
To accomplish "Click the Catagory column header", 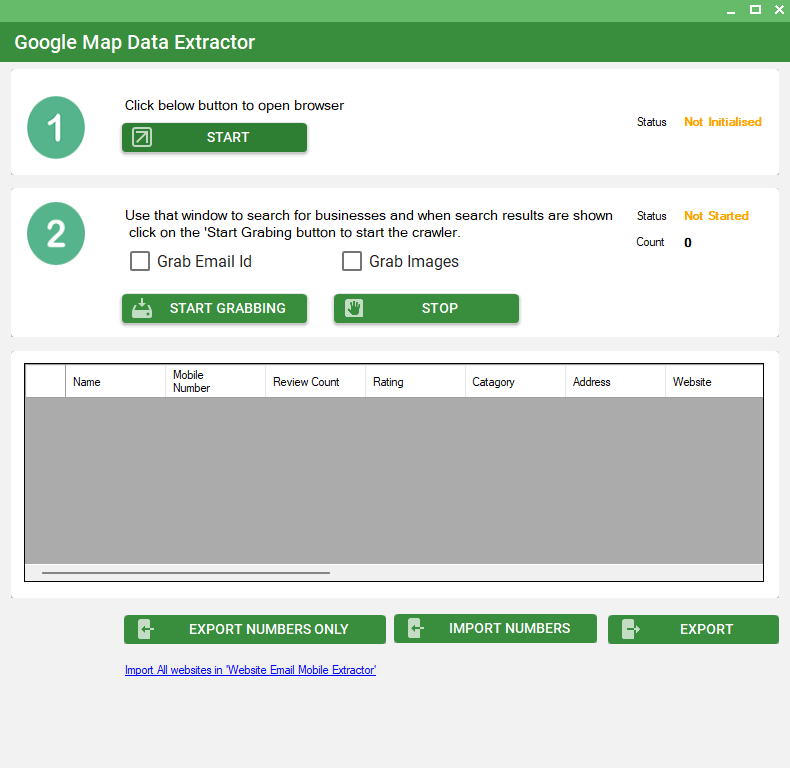I will [x=515, y=382].
